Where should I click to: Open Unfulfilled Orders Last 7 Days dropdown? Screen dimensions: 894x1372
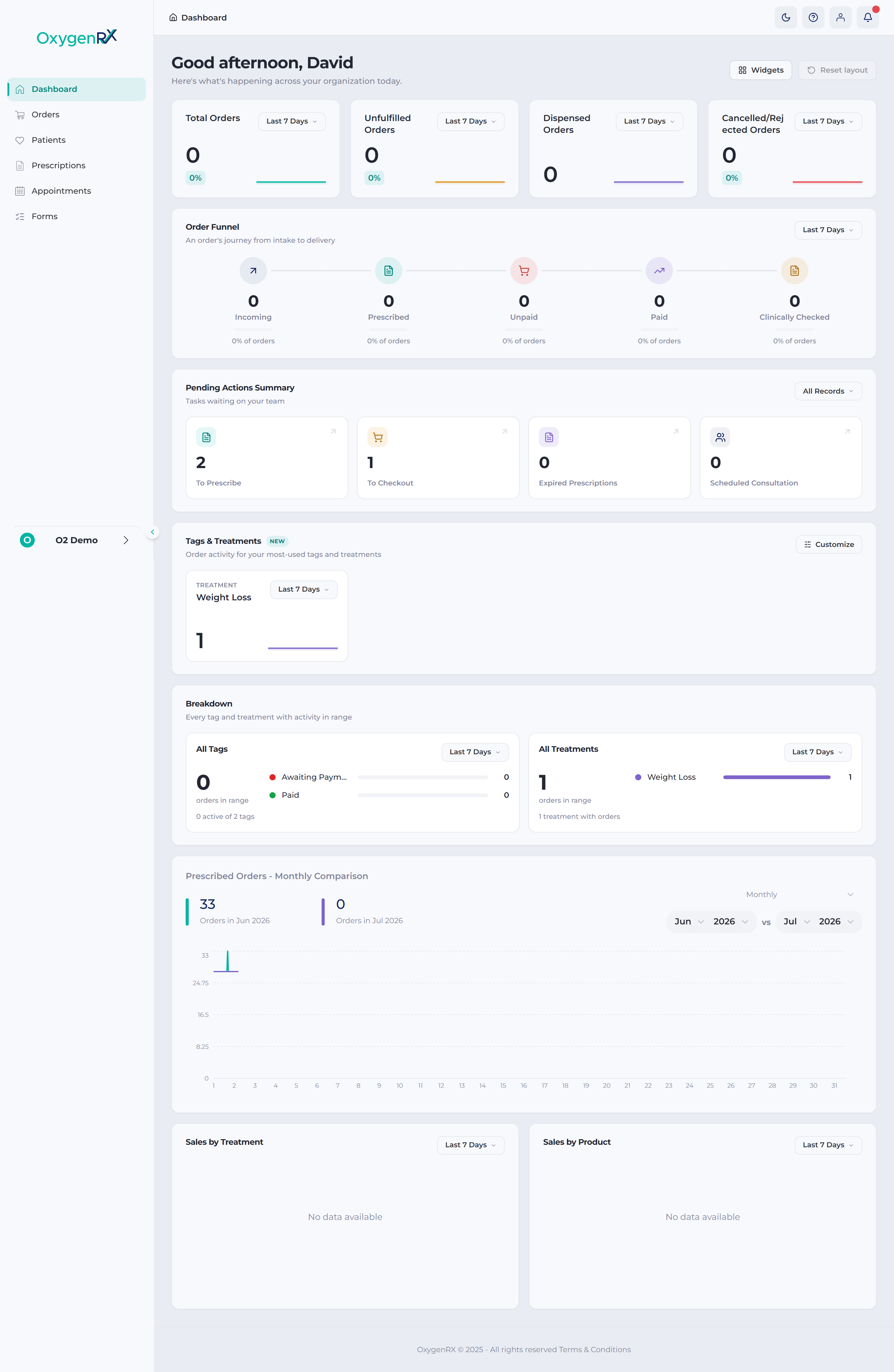[470, 121]
